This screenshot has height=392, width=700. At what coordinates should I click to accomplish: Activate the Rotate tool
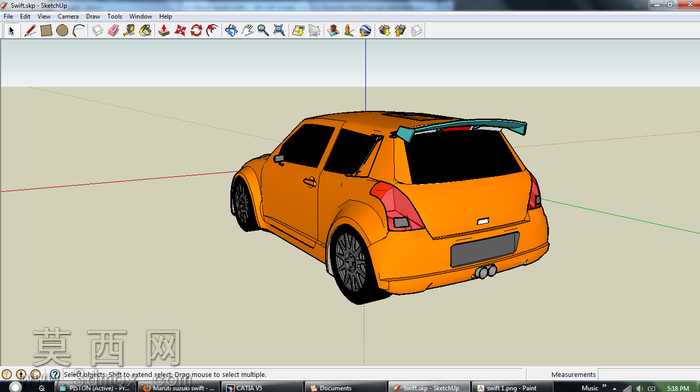pyautogui.click(x=196, y=30)
